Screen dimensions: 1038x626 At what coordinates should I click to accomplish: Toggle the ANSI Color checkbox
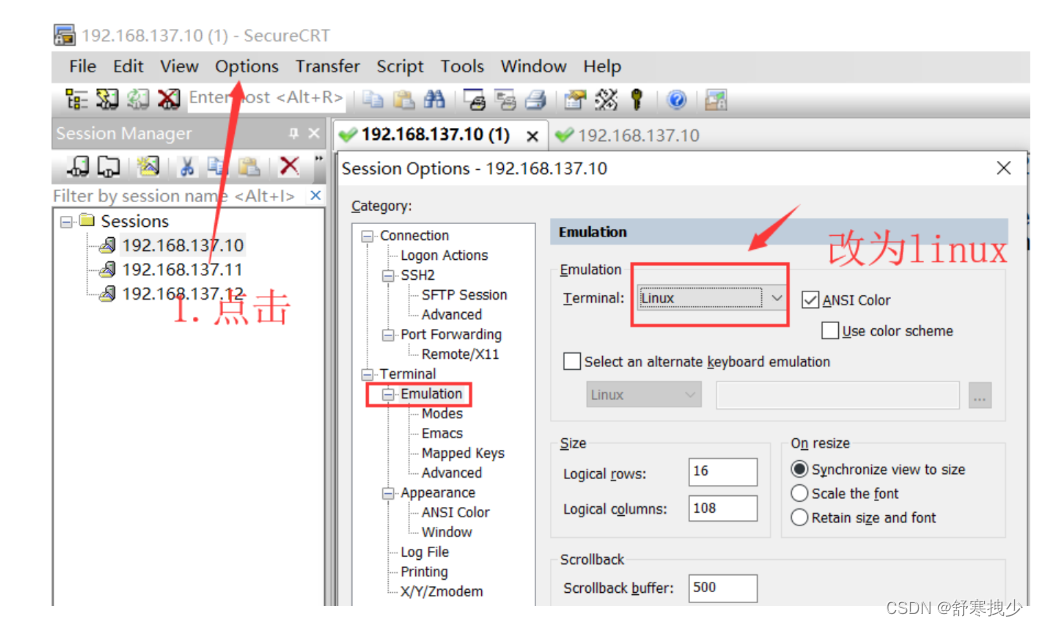tap(810, 300)
